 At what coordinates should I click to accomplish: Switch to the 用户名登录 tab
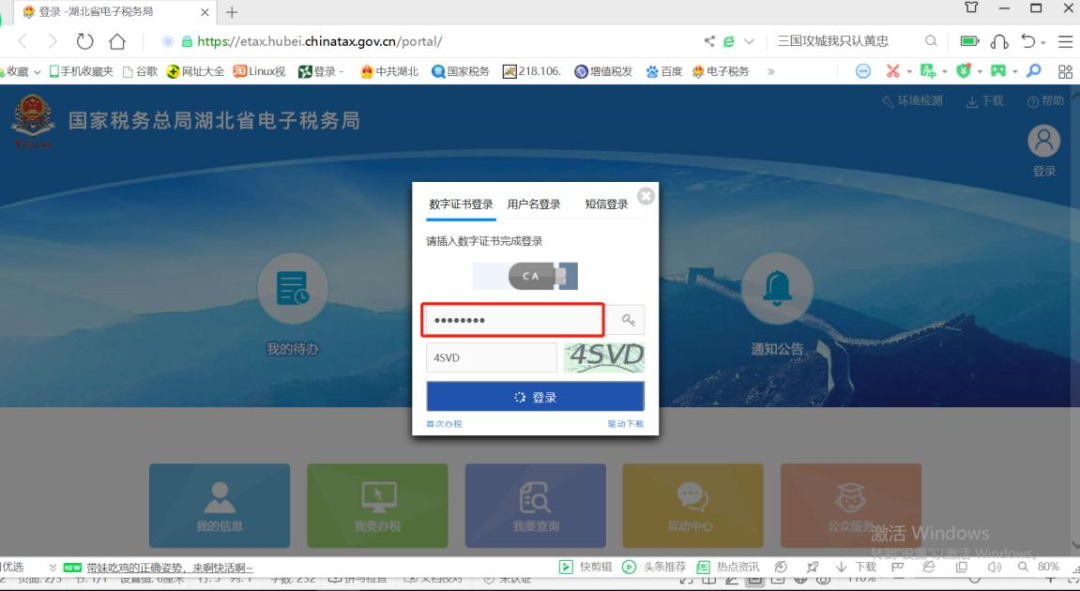(x=534, y=205)
